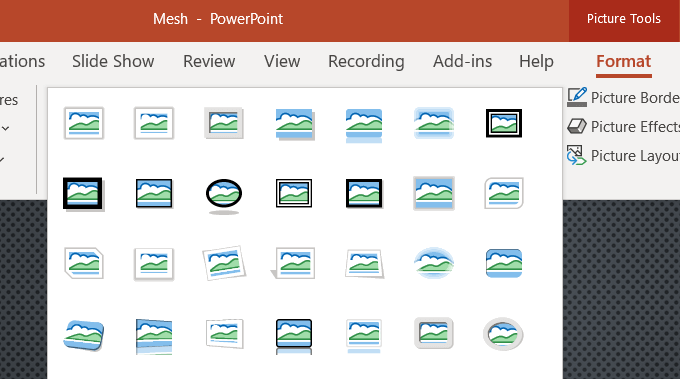Screen dimensions: 680x379
Task: Select the tilted Rotated White picture style
Action: point(224,263)
